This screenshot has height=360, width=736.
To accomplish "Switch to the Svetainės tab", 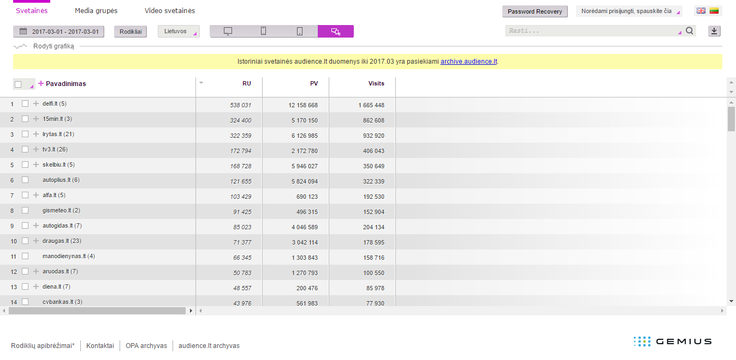I will 31,10.
